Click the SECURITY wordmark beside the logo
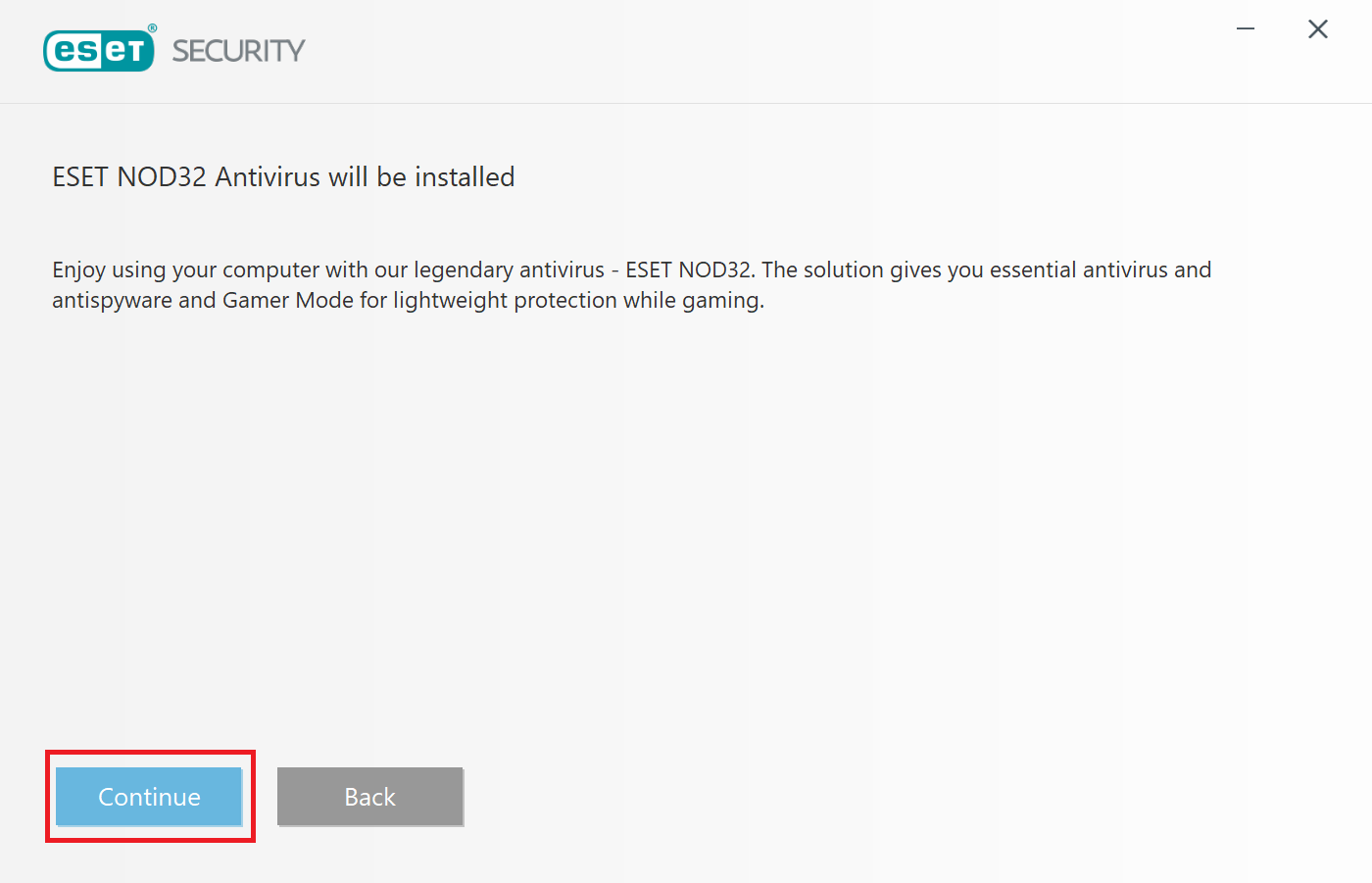The image size is (1372, 883). click(239, 51)
